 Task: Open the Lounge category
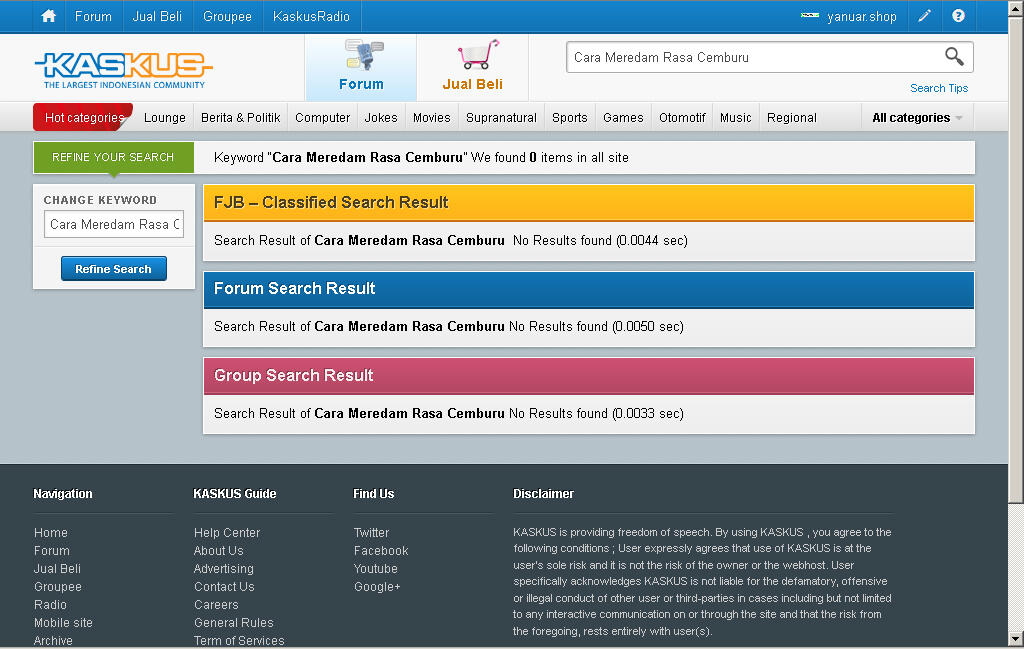(165, 118)
